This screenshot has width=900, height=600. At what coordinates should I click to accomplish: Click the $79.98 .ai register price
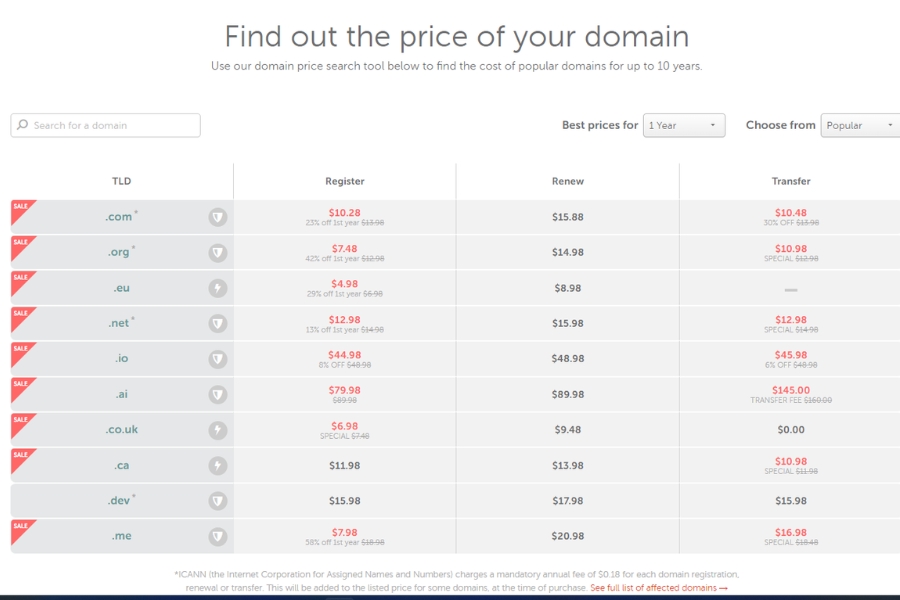[x=344, y=390]
